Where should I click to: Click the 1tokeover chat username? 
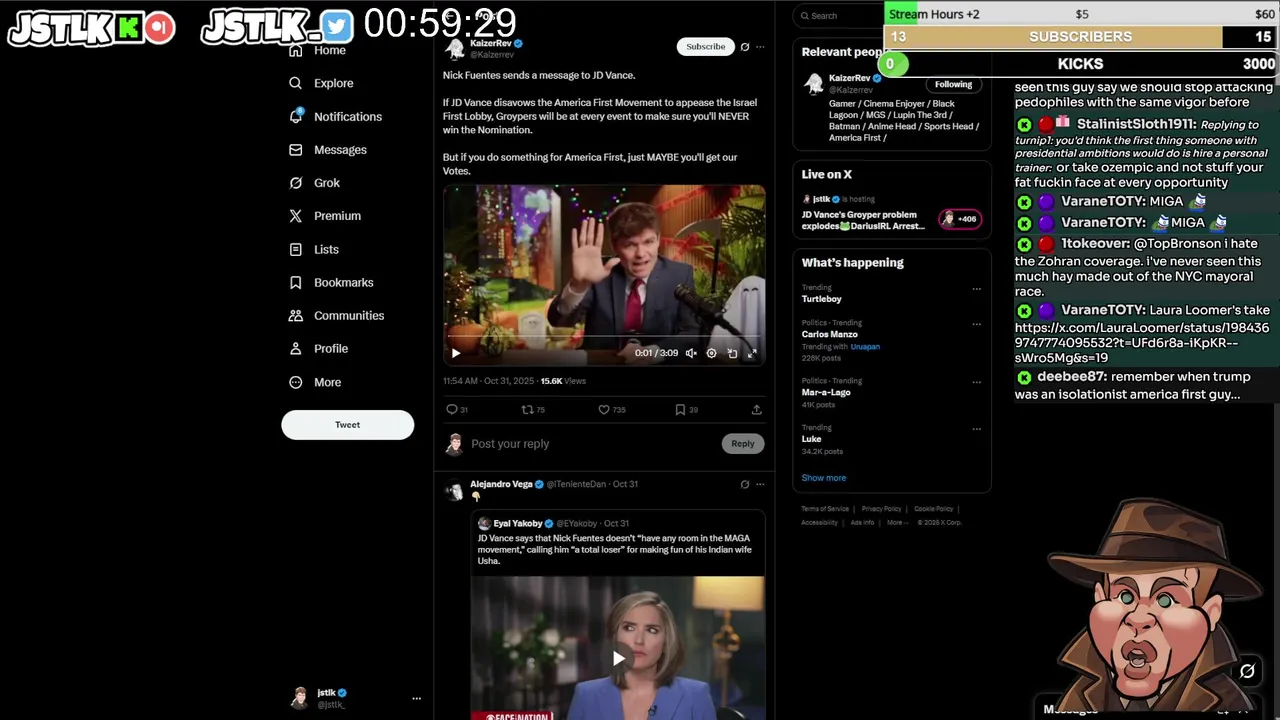[1095, 244]
